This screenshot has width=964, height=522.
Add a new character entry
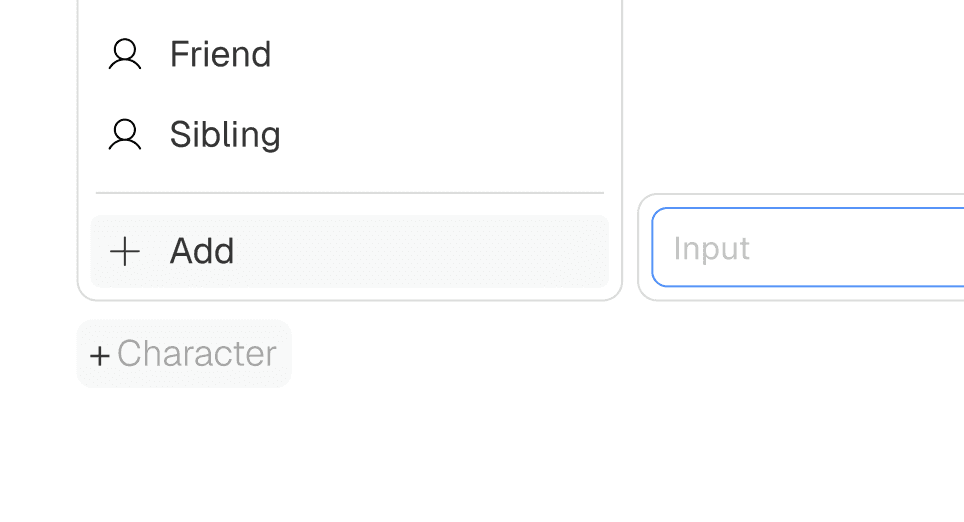point(184,354)
